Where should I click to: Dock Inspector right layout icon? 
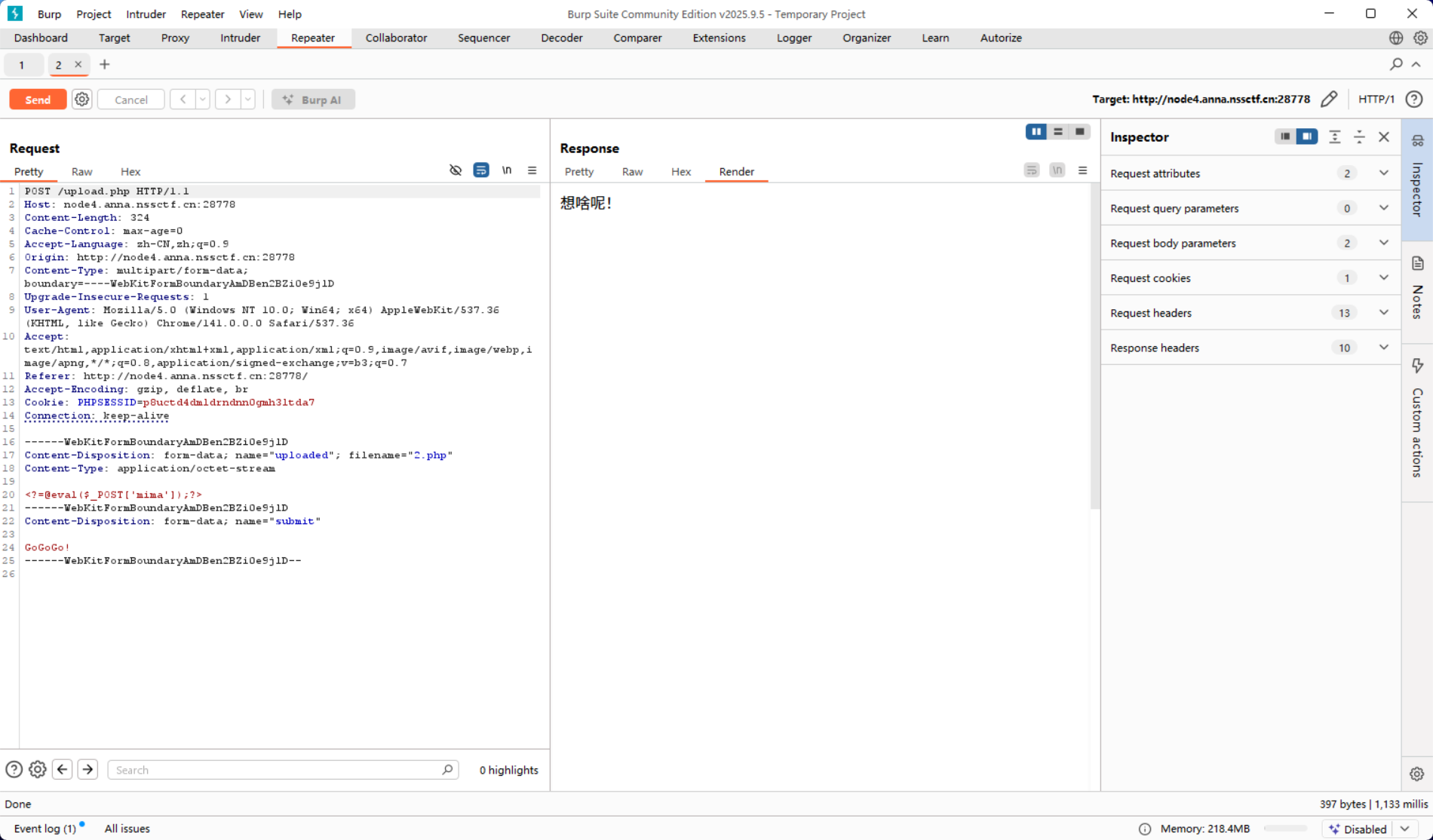[1307, 136]
